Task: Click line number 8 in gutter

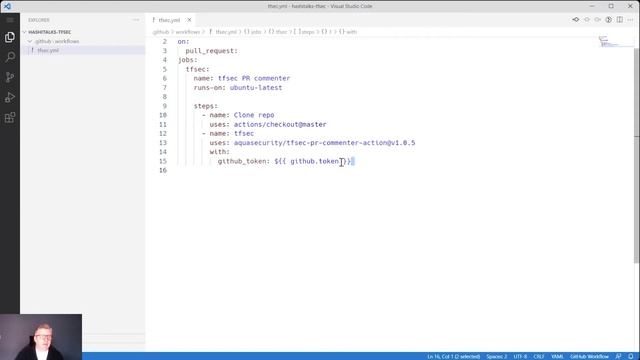Action: click(x=164, y=97)
